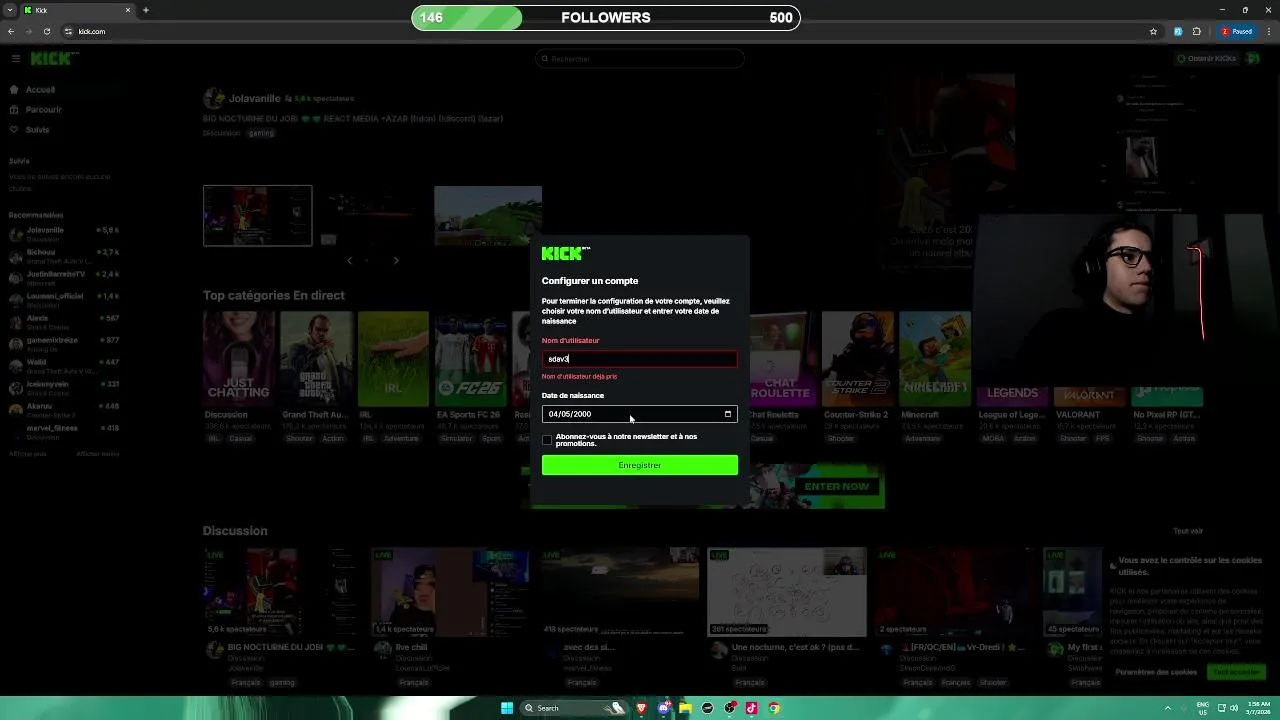The width and height of the screenshot is (1280, 720).
Task: Click the Windows taskbar Search box
Action: (575, 708)
